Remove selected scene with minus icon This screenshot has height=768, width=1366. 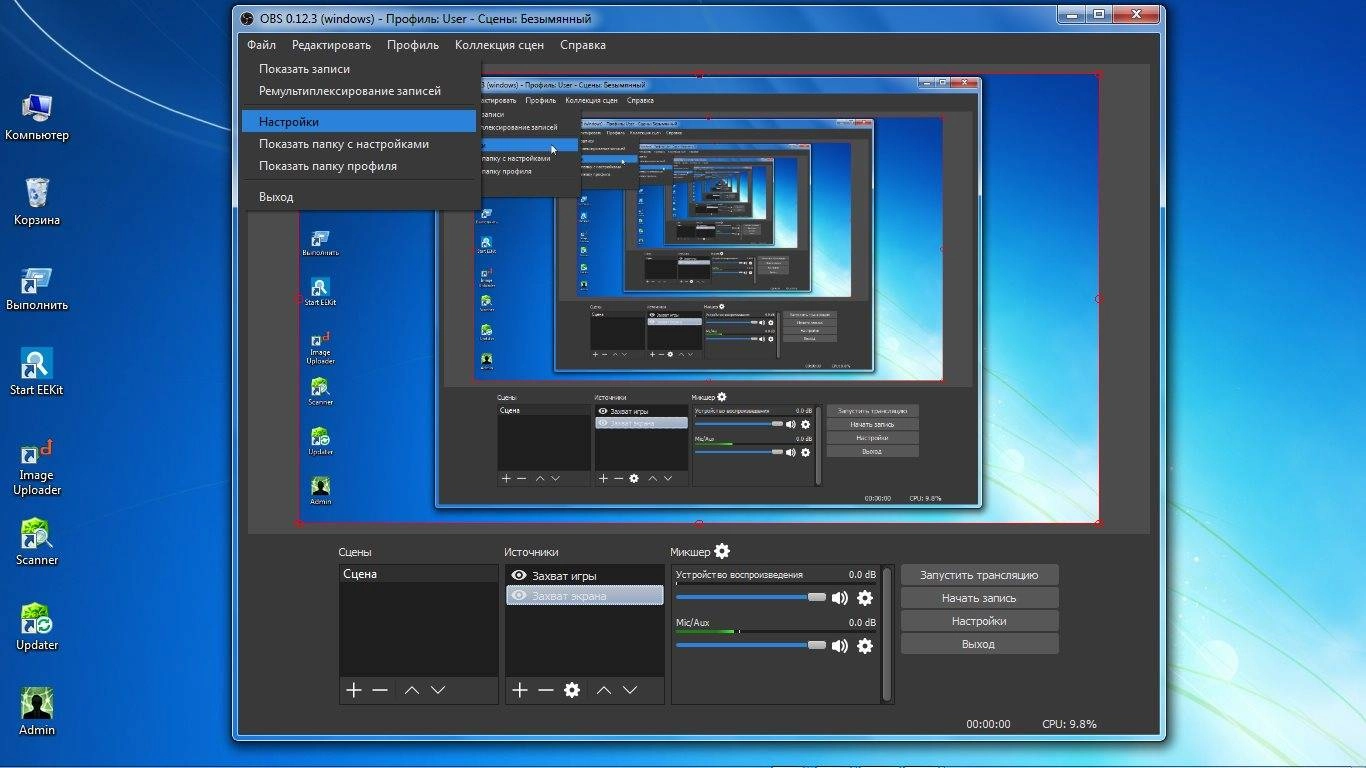(380, 690)
